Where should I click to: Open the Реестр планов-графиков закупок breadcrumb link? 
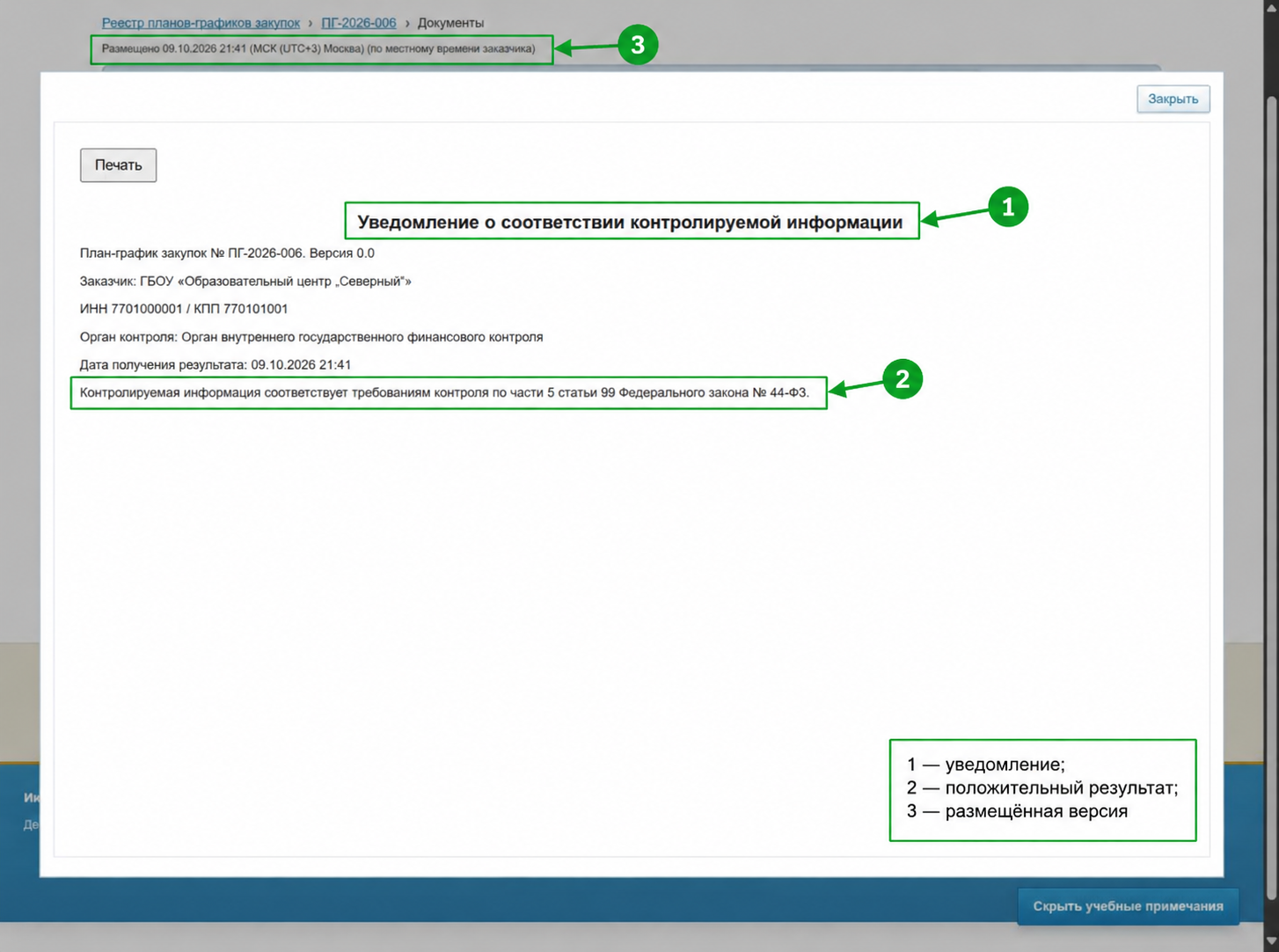(x=201, y=23)
